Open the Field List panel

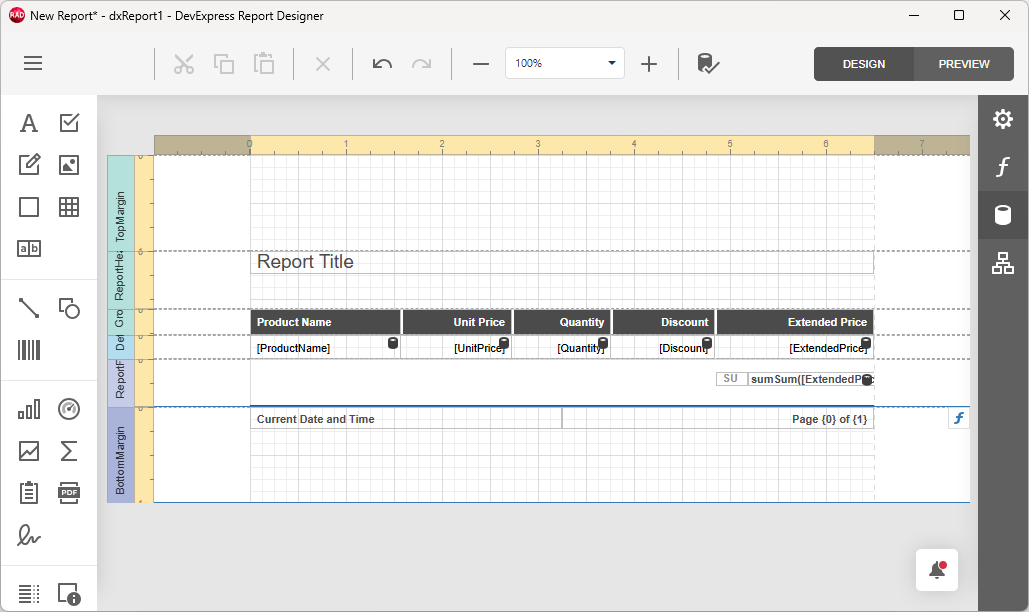[1003, 215]
